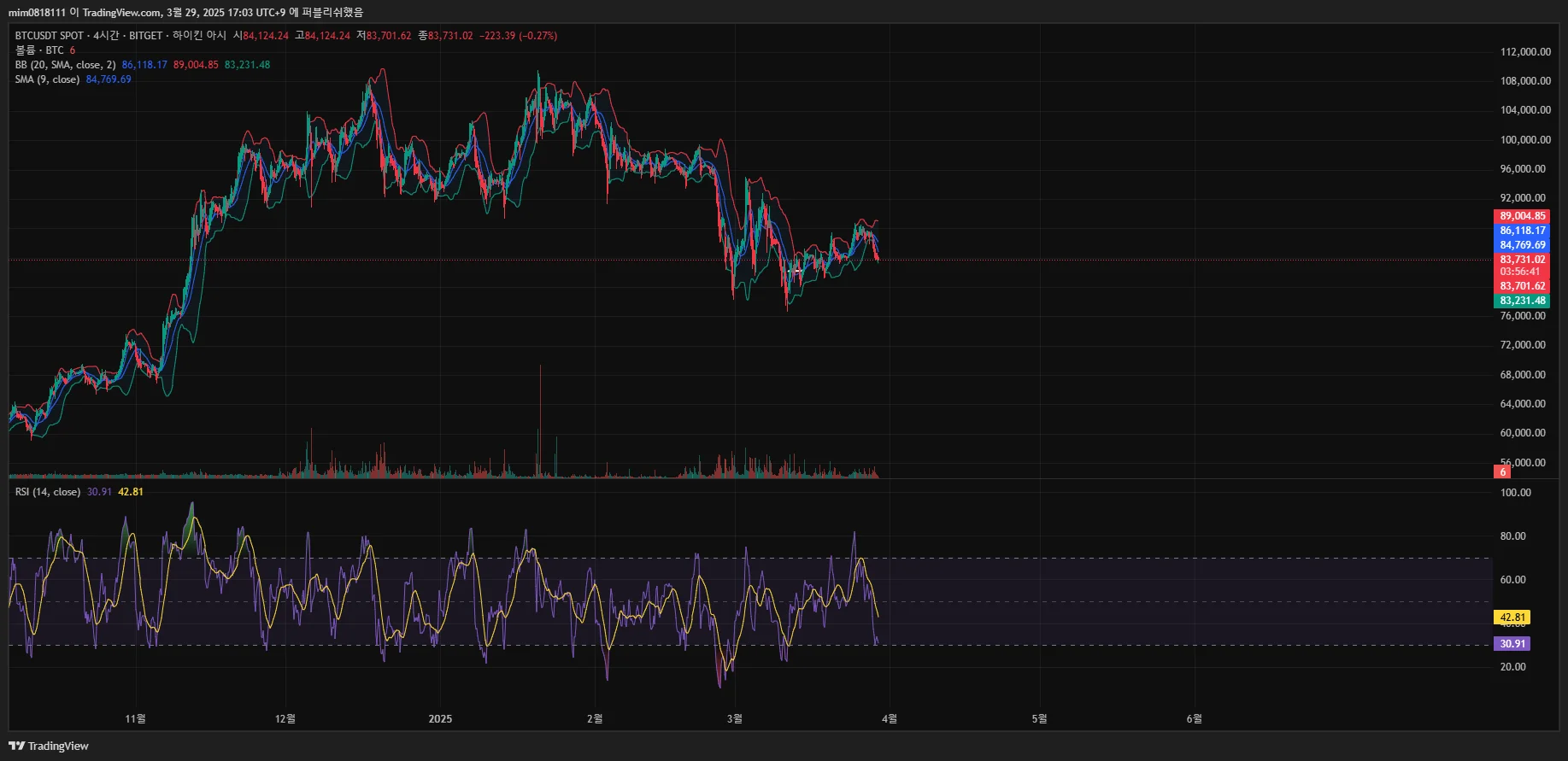
Task: Click the 100,000.00 level on price axis
Action: [x=1525, y=140]
